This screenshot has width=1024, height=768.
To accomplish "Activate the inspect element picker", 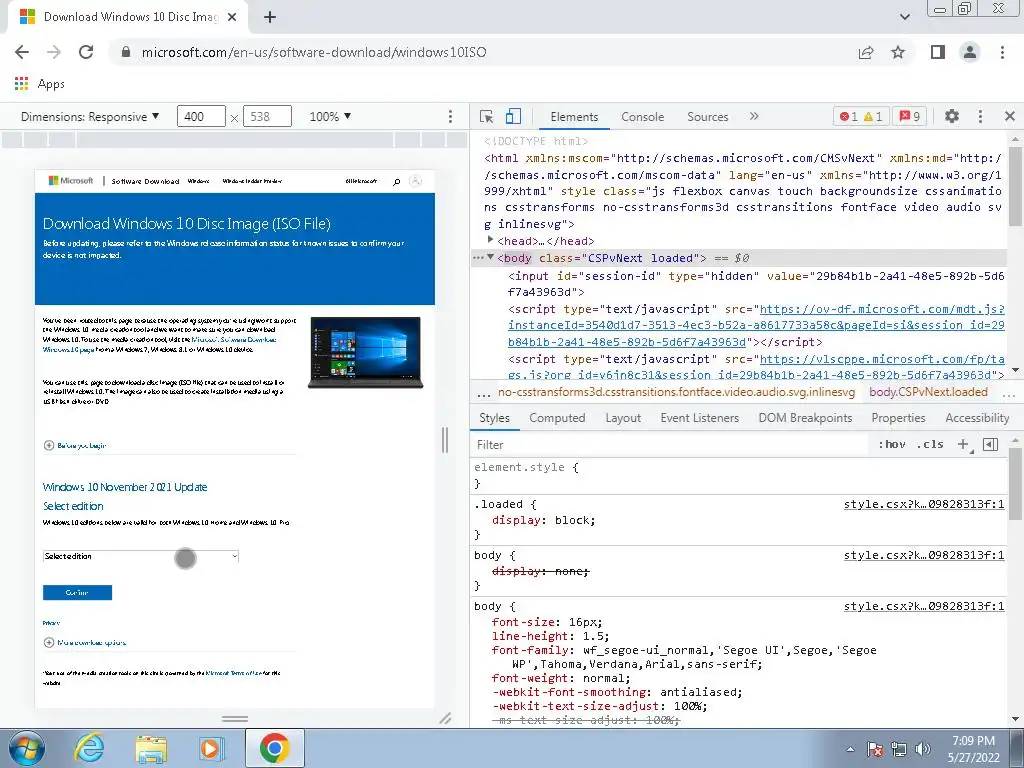I will click(x=487, y=116).
